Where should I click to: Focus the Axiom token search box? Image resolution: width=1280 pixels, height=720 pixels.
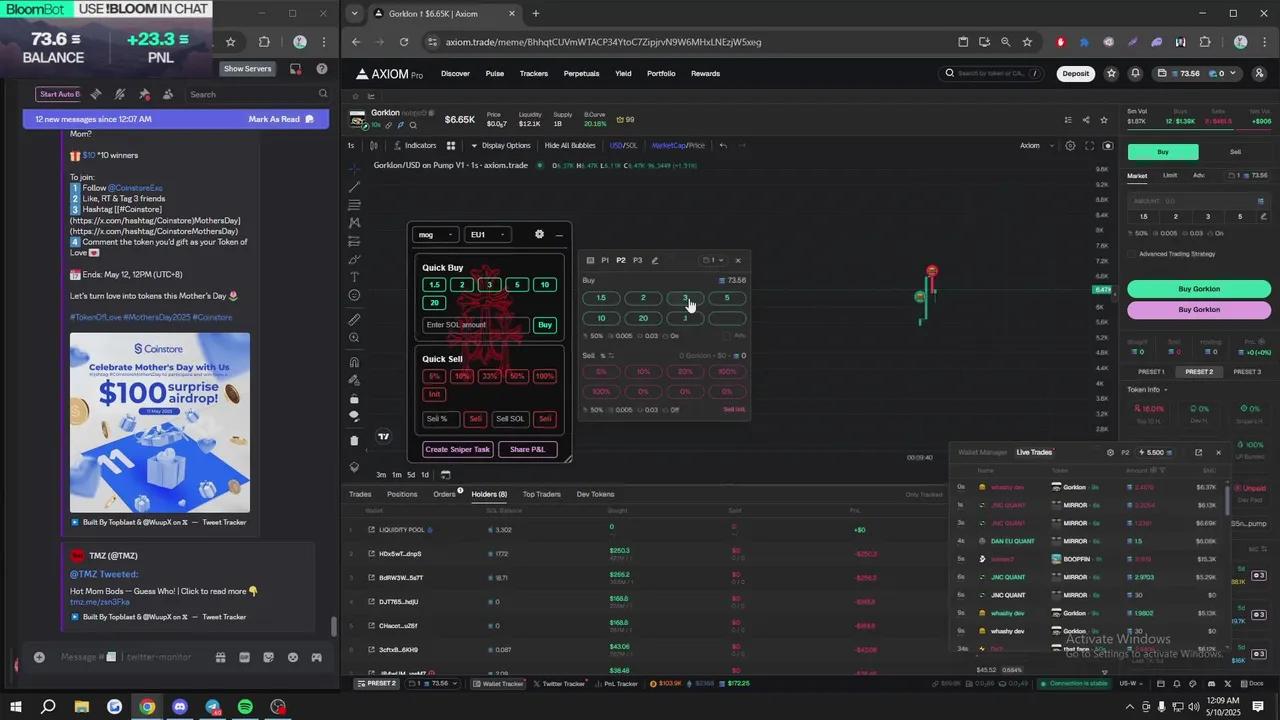tap(993, 73)
